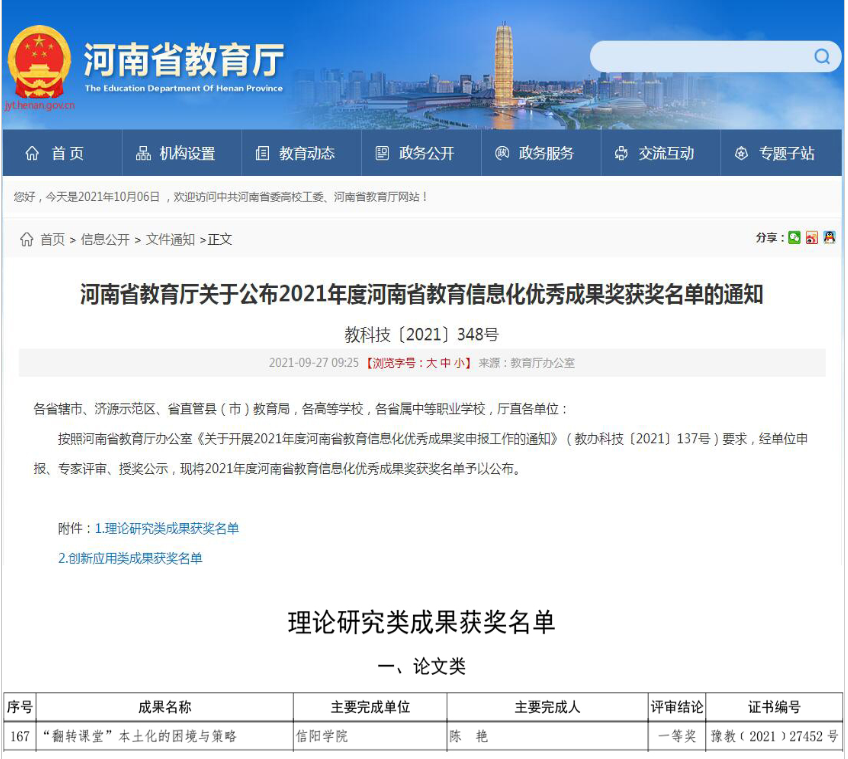Click the article title about 2021年度教育信息化优秀成果奖
The image size is (848, 759).
[421, 295]
